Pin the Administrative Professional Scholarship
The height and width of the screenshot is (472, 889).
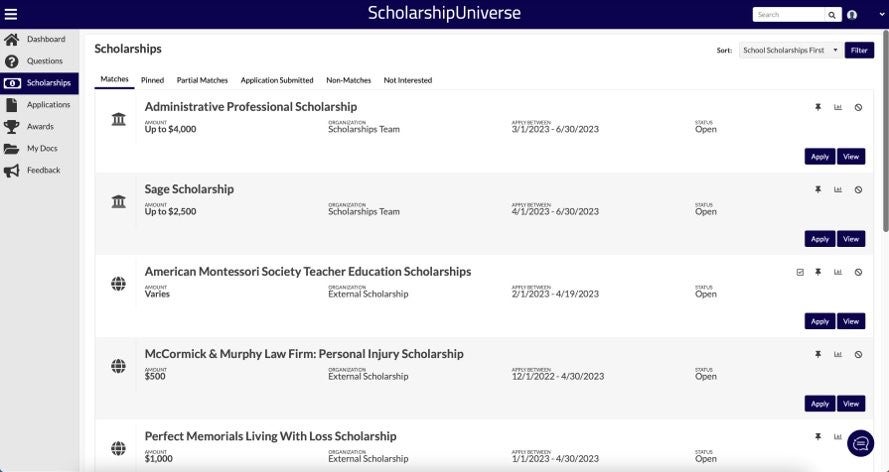pos(818,107)
